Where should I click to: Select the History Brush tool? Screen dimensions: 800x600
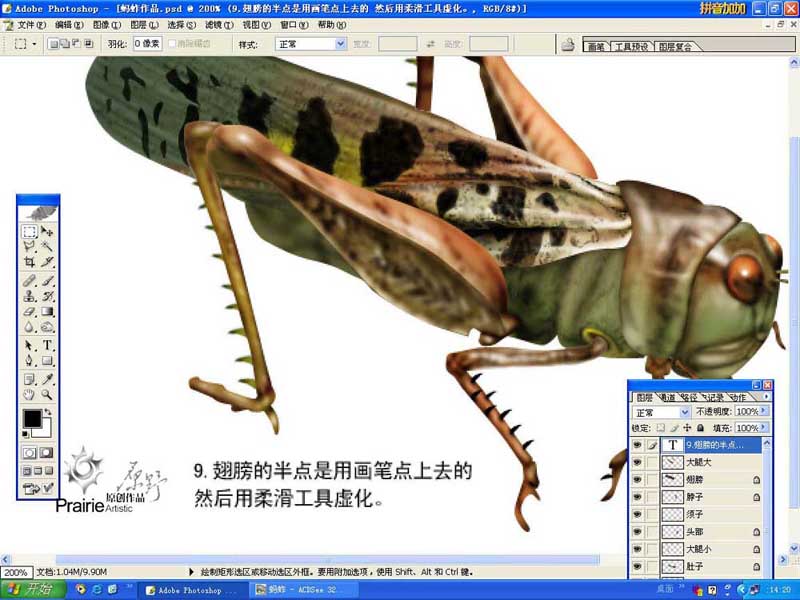point(47,296)
